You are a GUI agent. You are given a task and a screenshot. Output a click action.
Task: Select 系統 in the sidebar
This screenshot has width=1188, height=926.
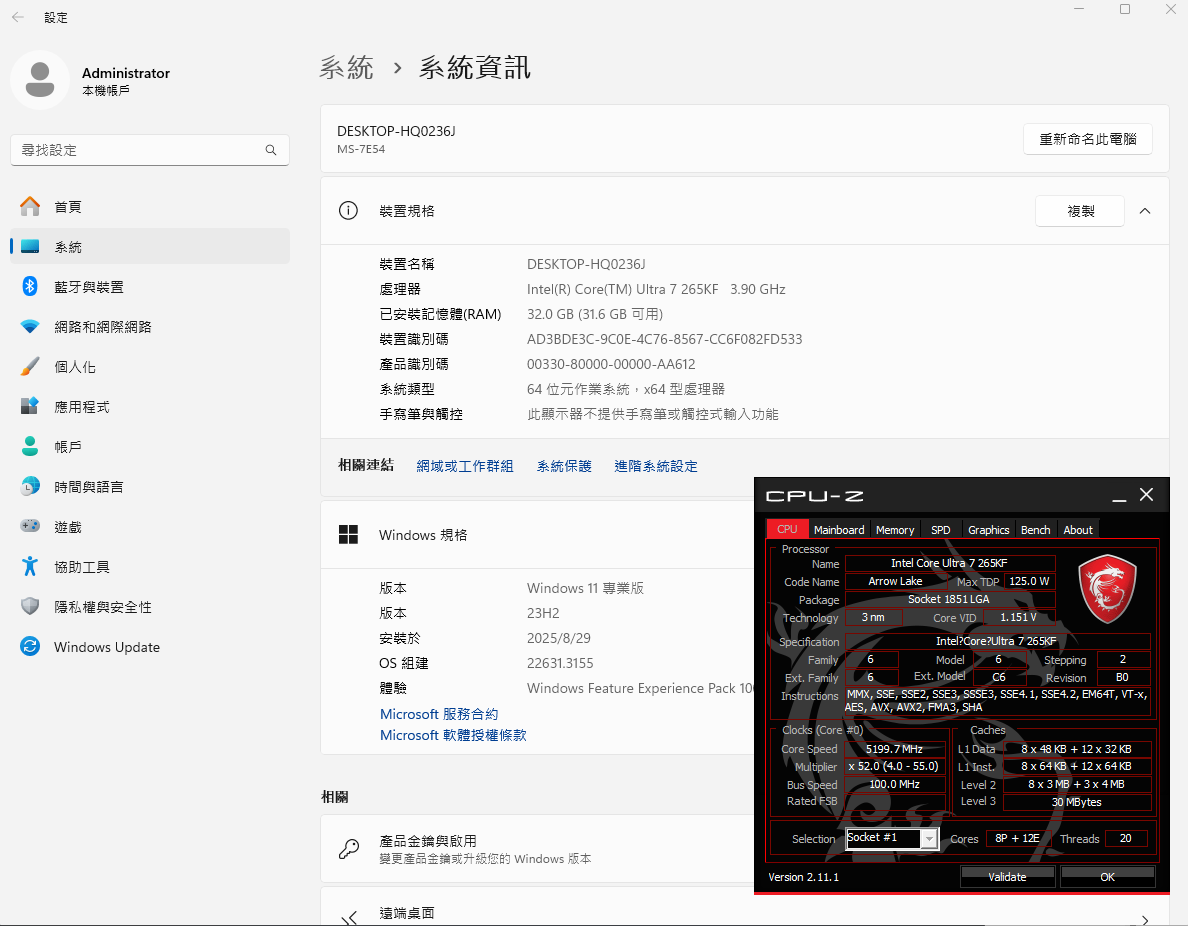click(150, 246)
